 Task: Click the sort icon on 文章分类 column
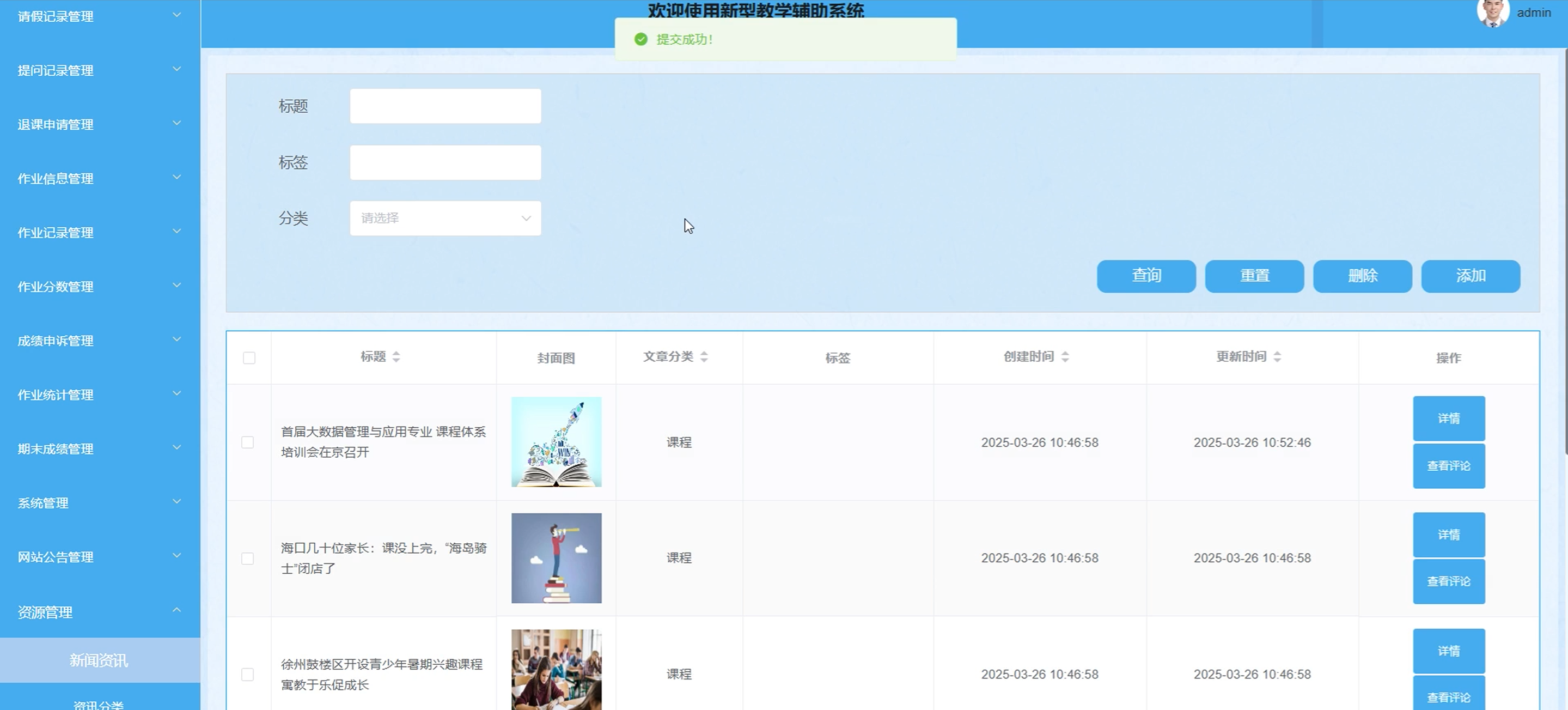704,357
